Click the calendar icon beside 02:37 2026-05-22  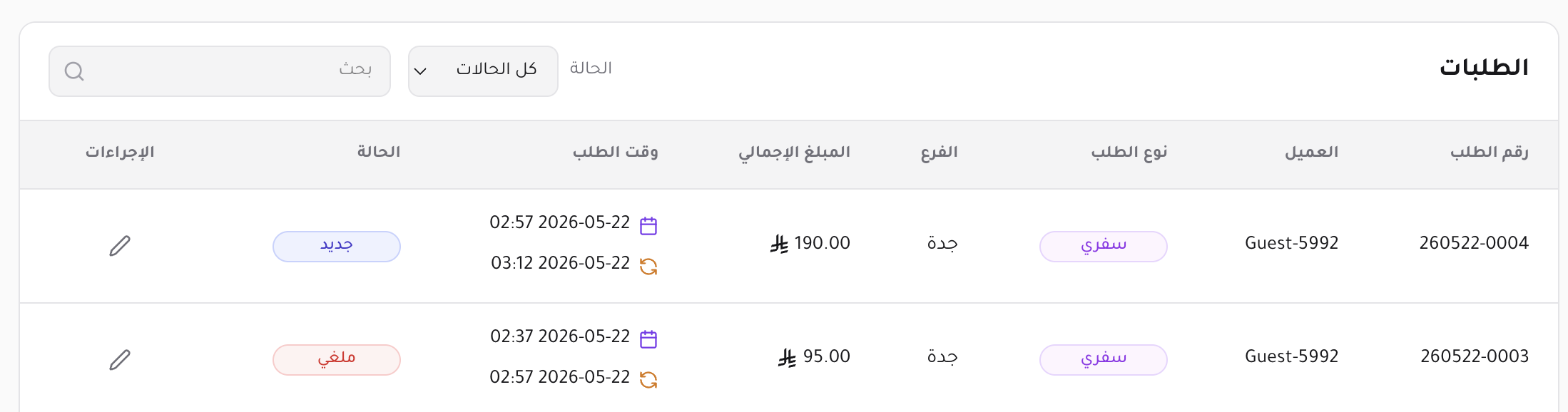(648, 339)
